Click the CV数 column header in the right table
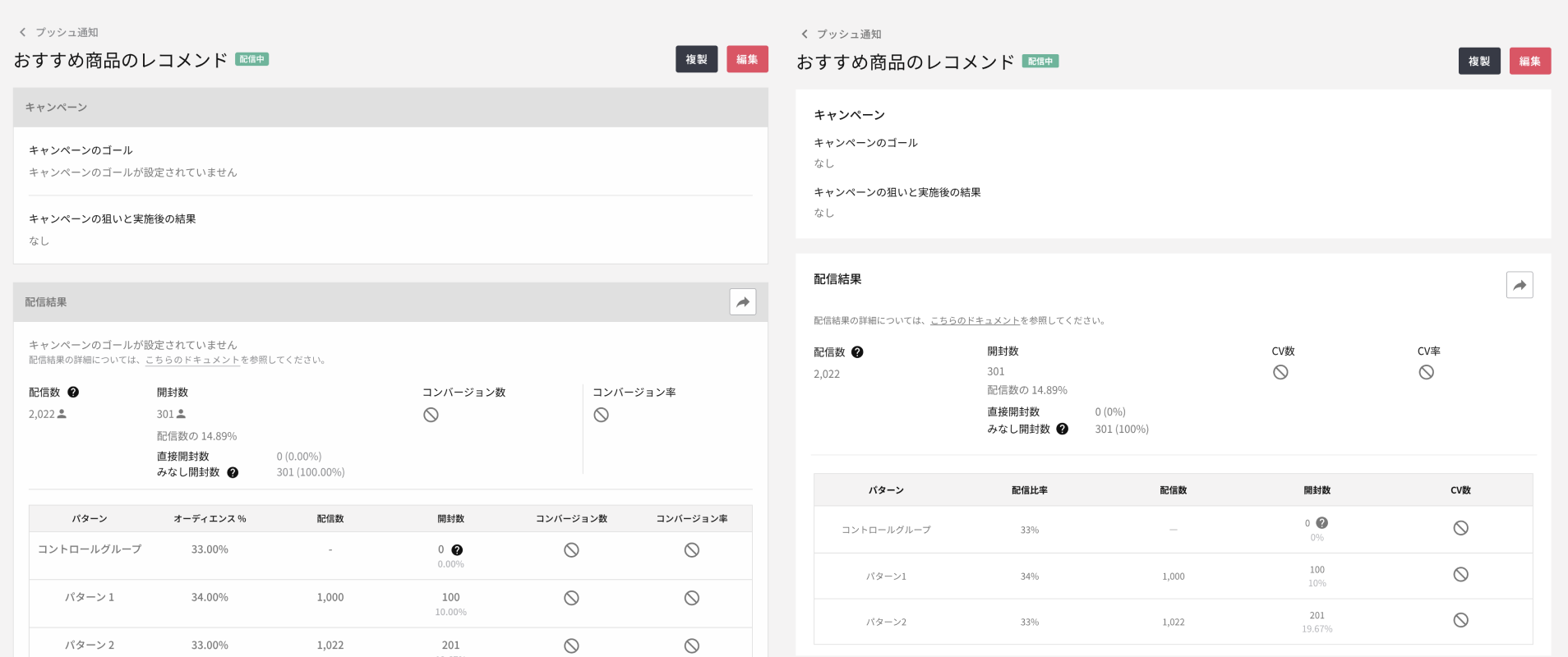 [1460, 490]
